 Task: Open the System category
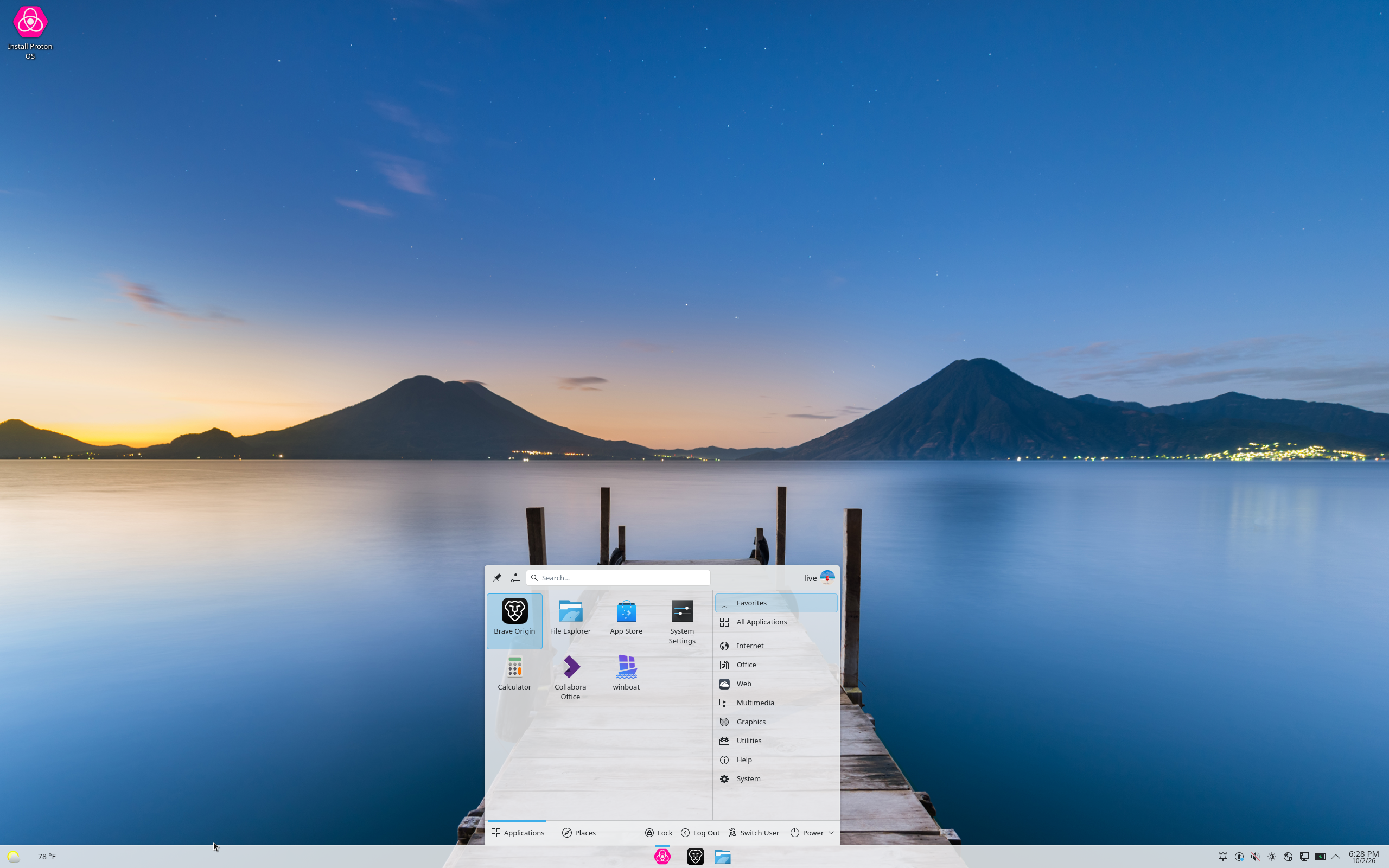(x=776, y=778)
